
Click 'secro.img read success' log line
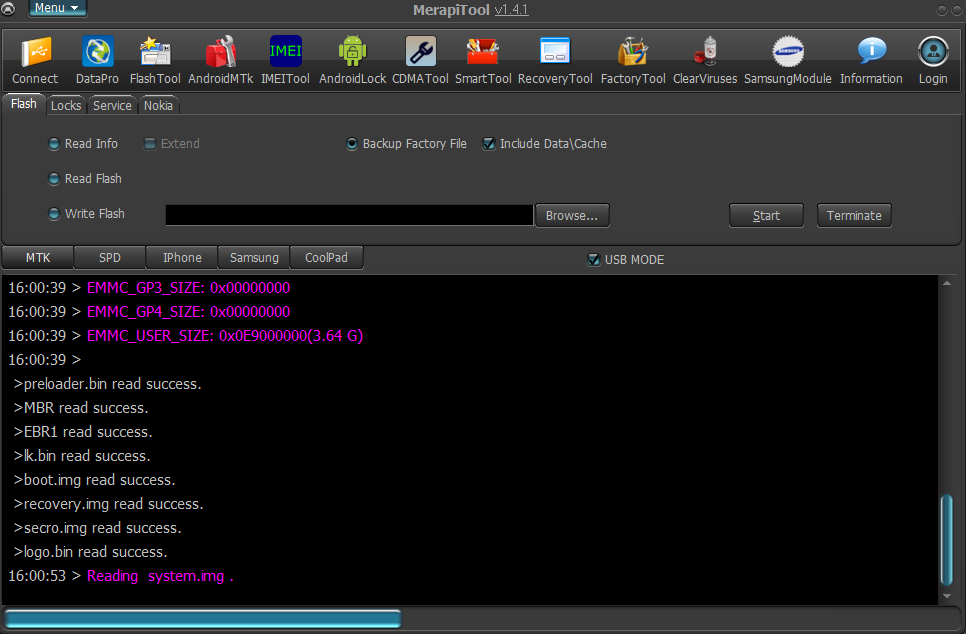pos(97,528)
